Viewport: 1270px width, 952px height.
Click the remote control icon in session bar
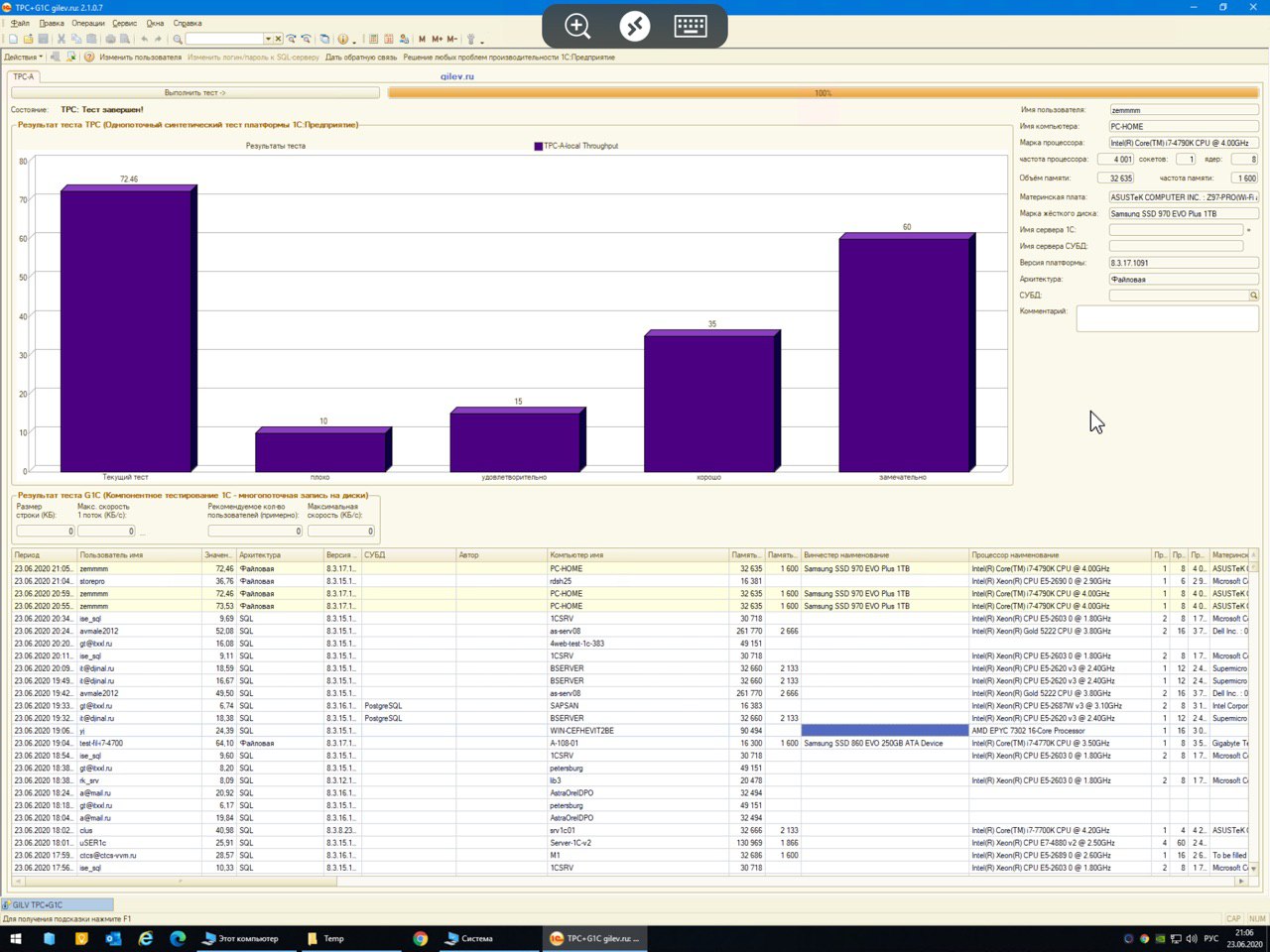[635, 26]
